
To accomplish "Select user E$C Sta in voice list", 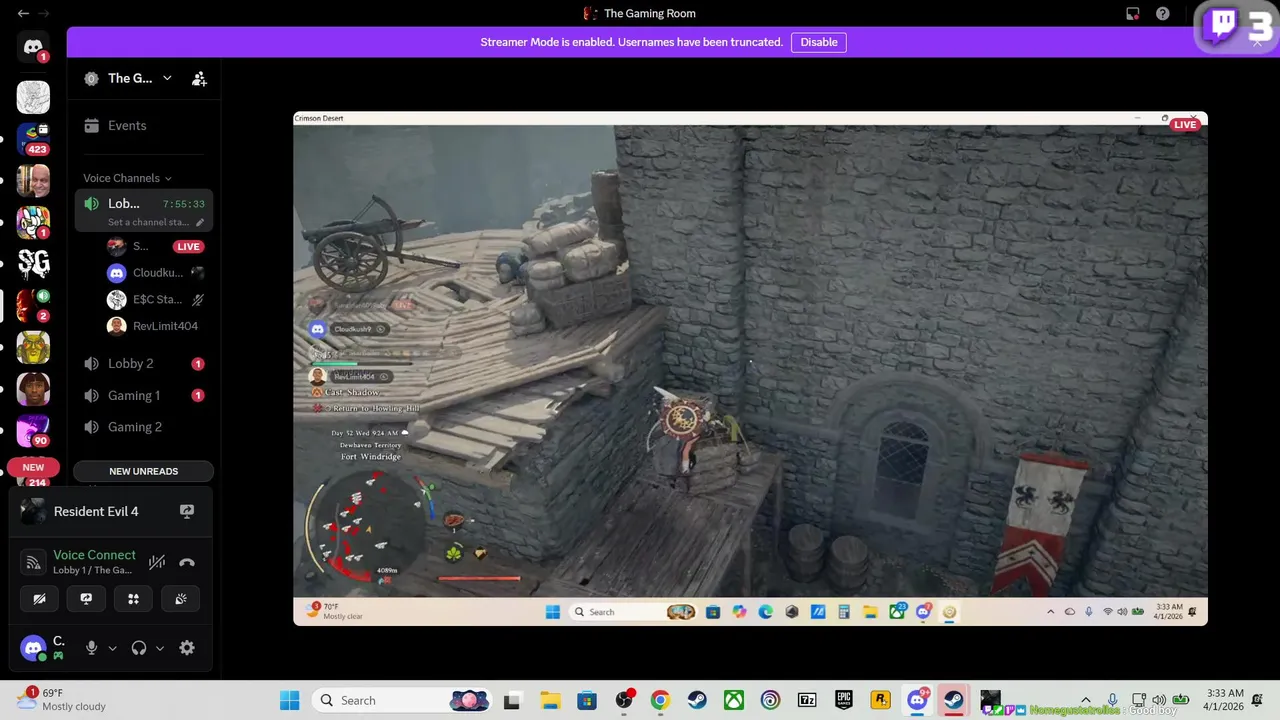I will [x=155, y=299].
